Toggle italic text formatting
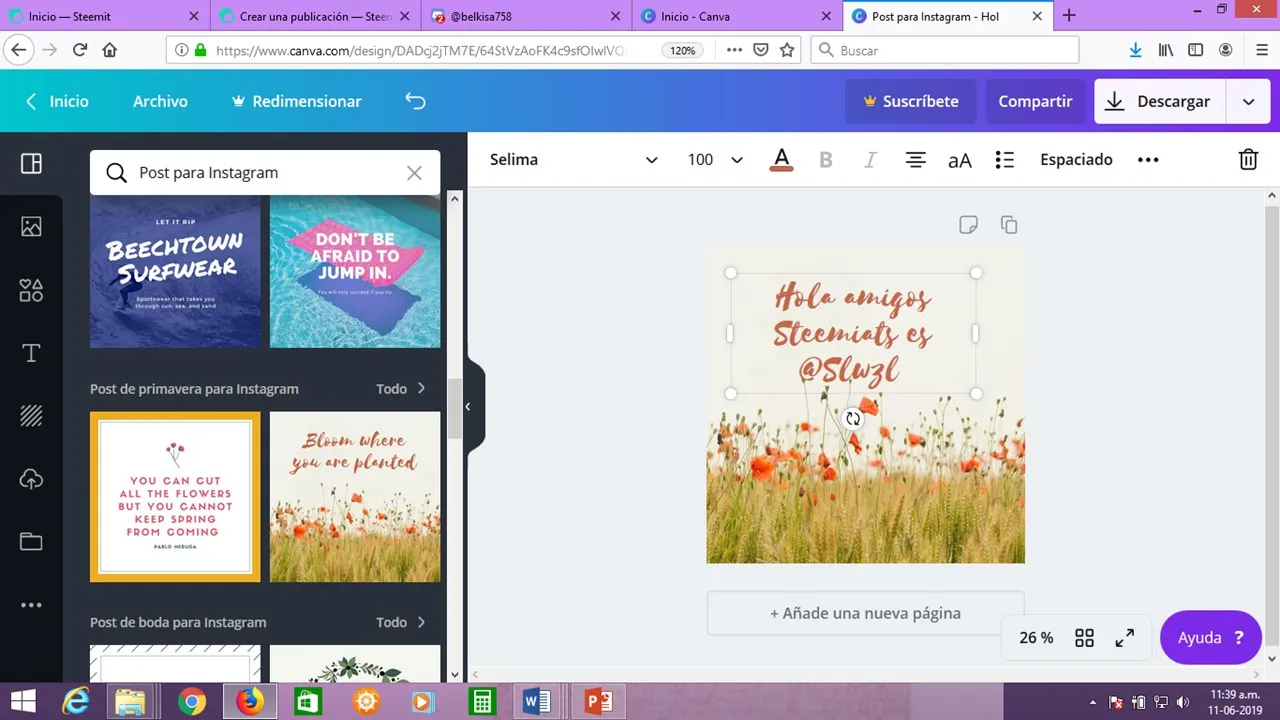1280x720 pixels. (870, 160)
